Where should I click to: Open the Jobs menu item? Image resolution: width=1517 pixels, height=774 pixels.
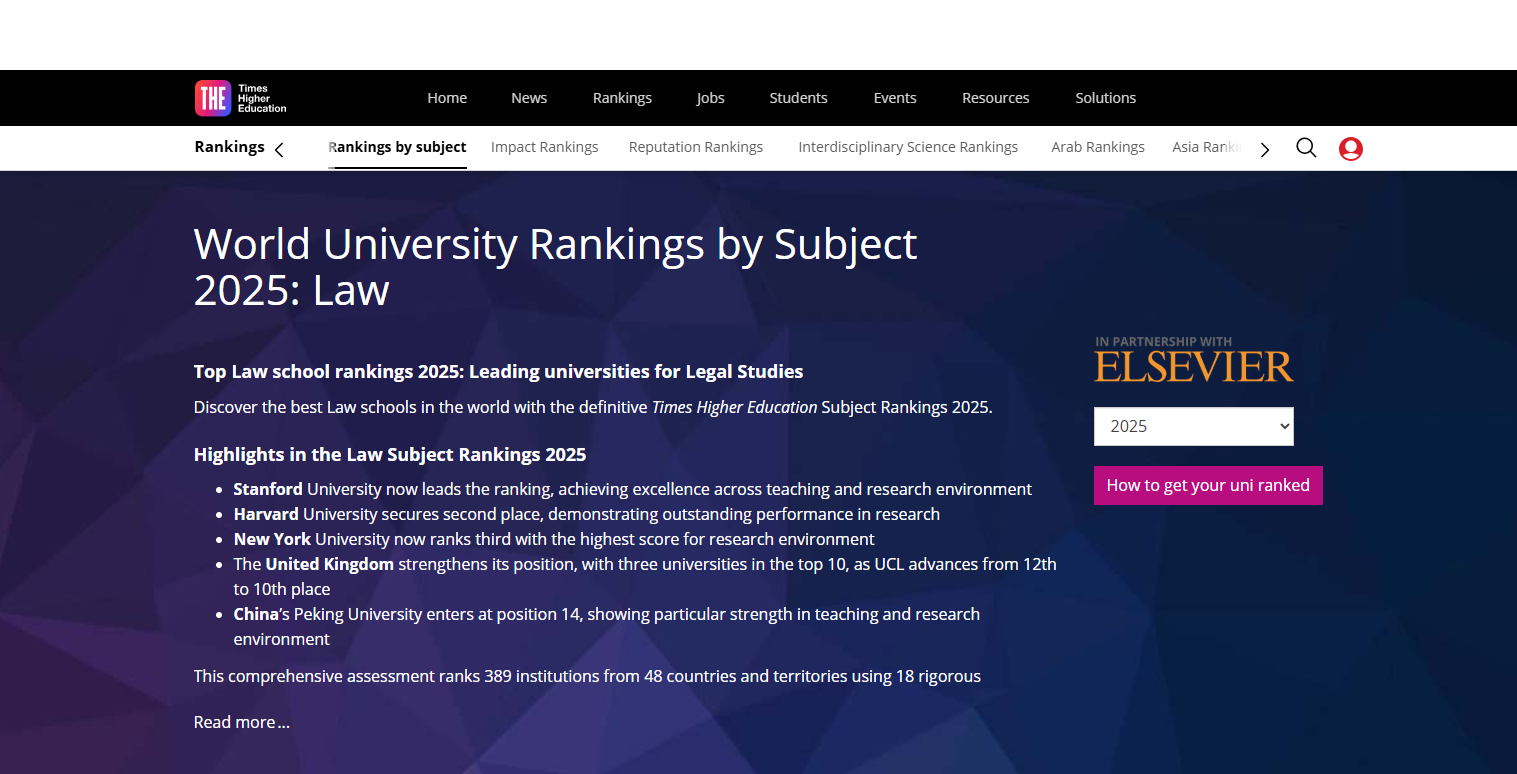710,98
